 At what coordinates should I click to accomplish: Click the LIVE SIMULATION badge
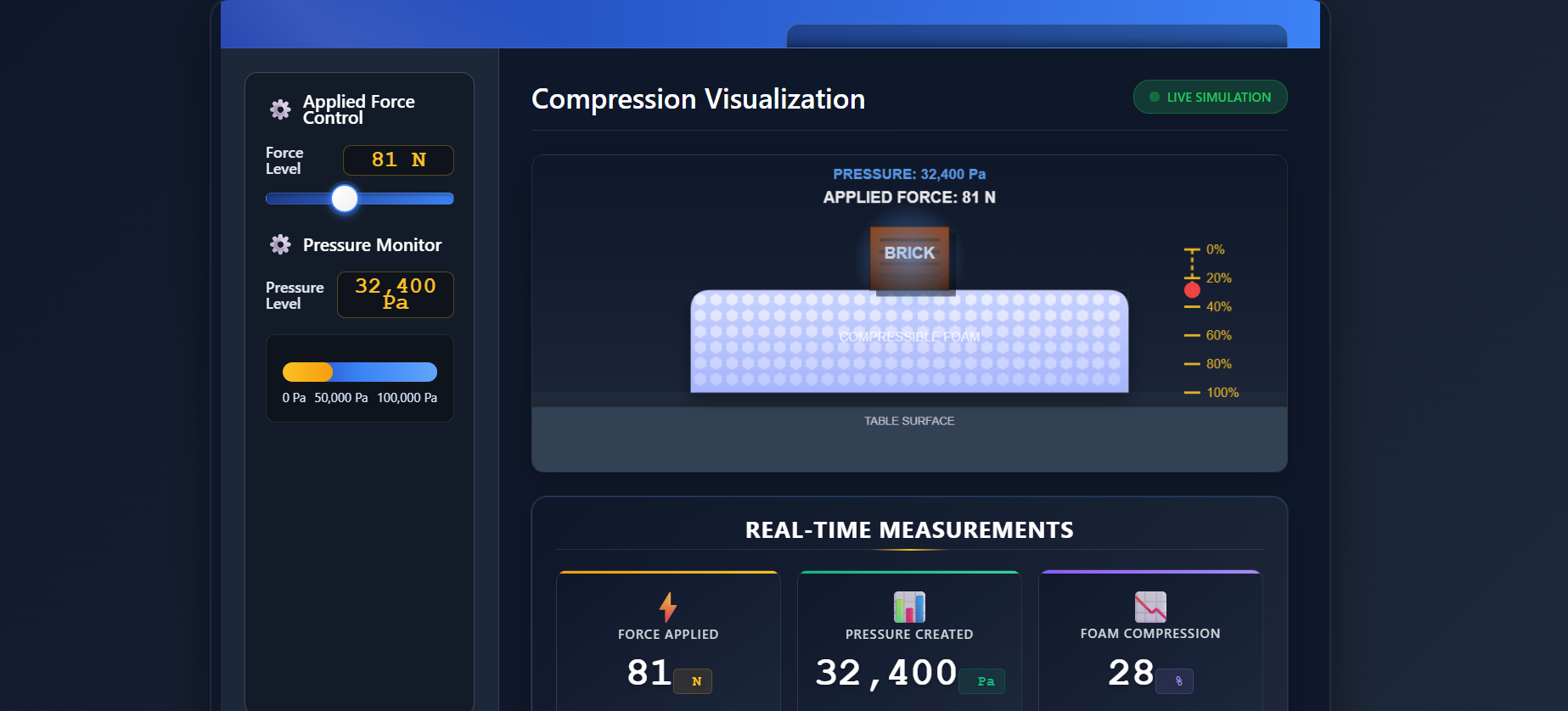[1210, 97]
